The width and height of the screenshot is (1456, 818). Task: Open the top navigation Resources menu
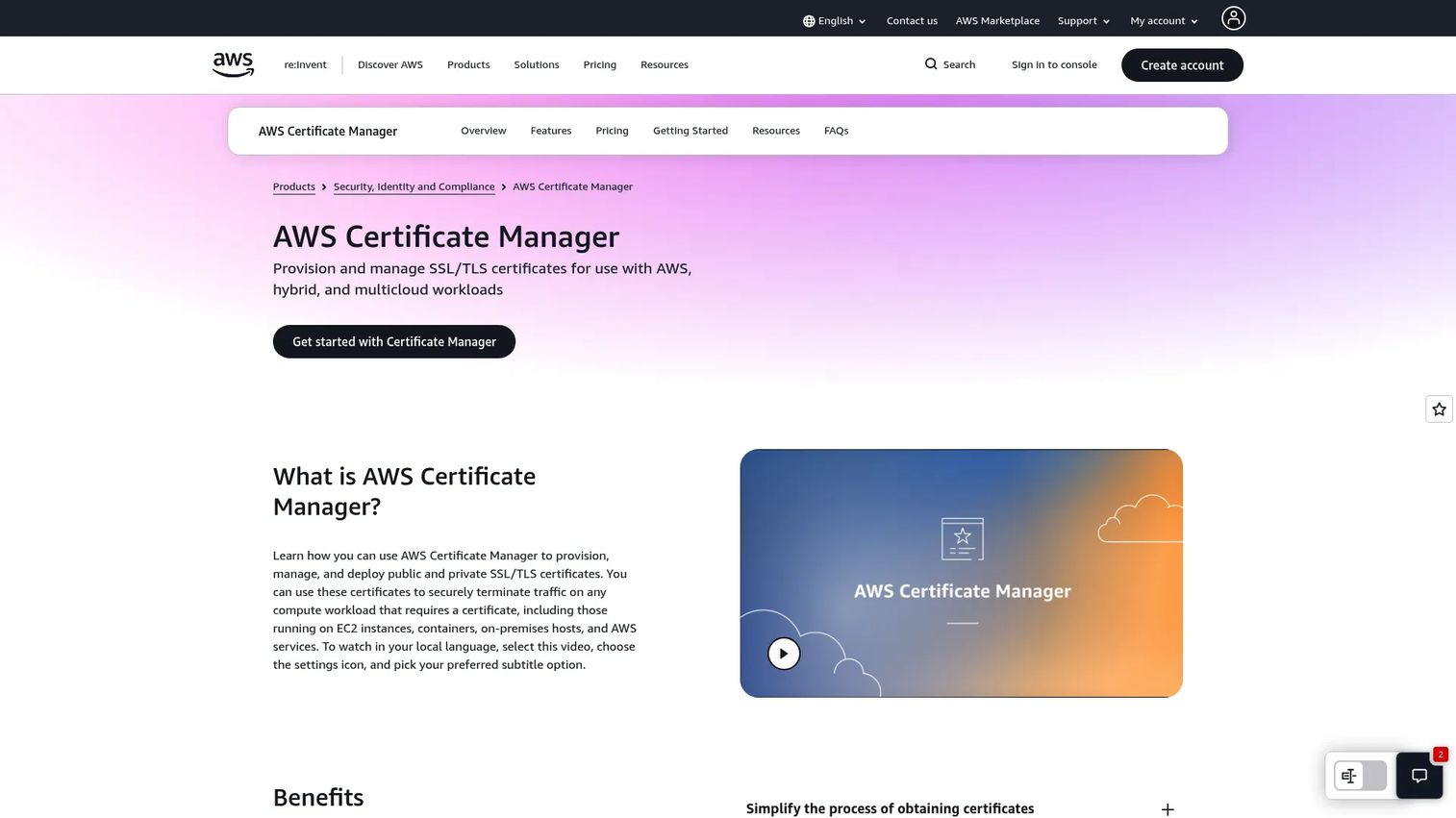665,65
